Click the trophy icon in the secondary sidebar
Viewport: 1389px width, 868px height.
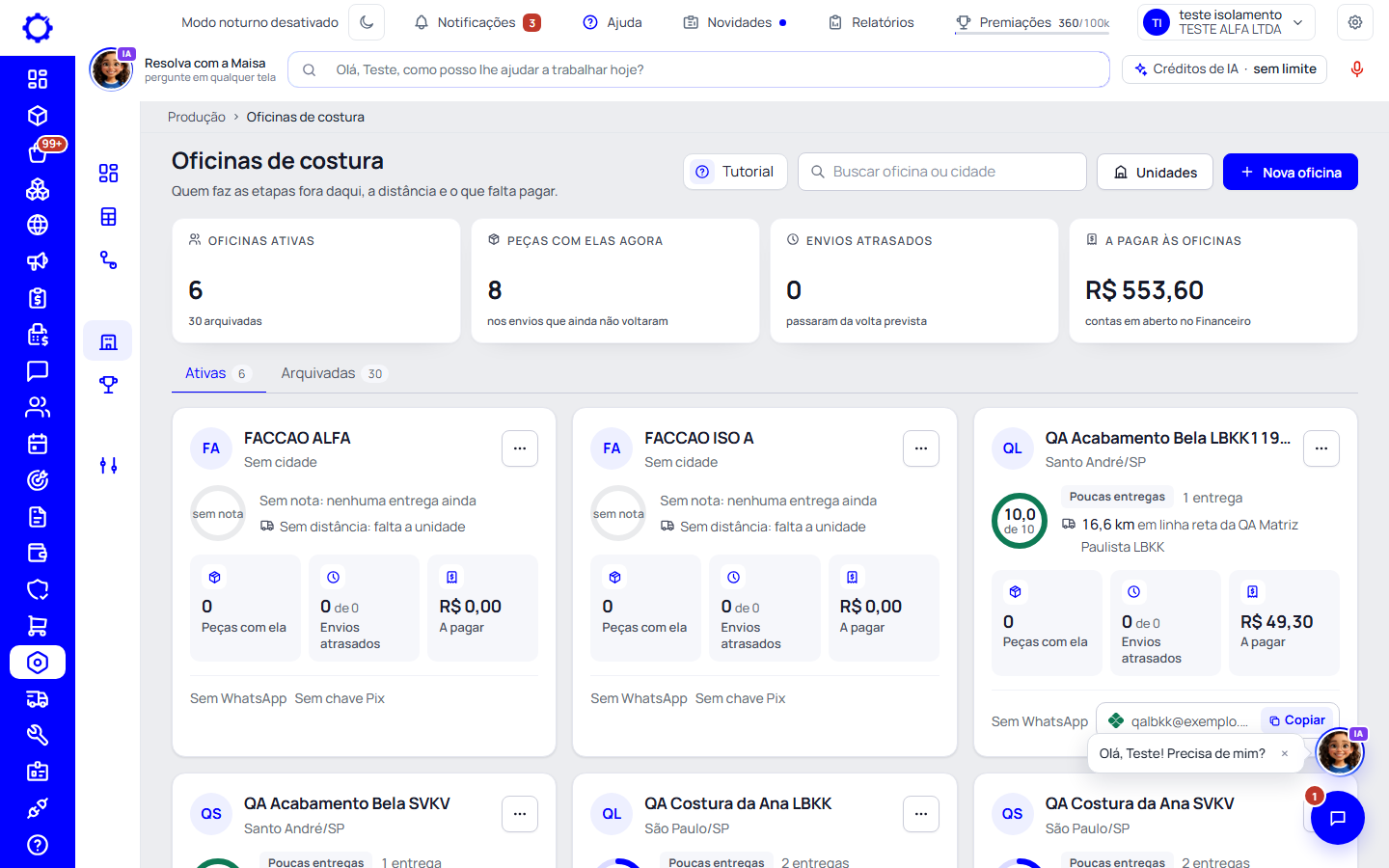[108, 385]
